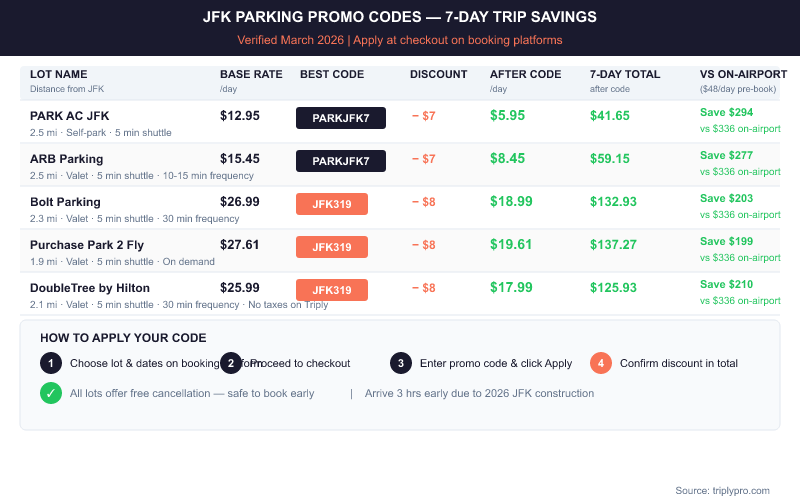
Task: Click the step 3 number circle
Action: click(x=401, y=363)
